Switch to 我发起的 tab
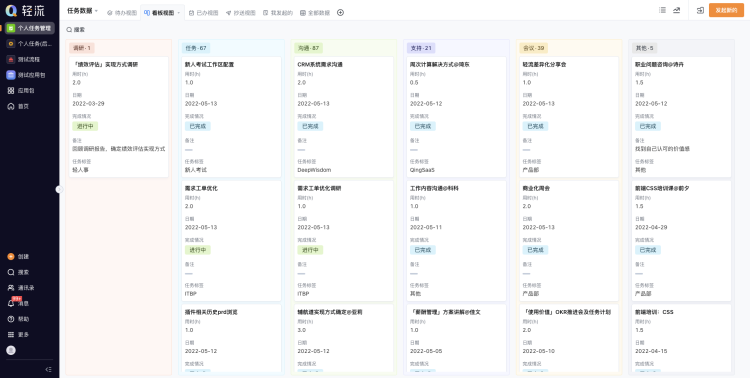 (278, 13)
